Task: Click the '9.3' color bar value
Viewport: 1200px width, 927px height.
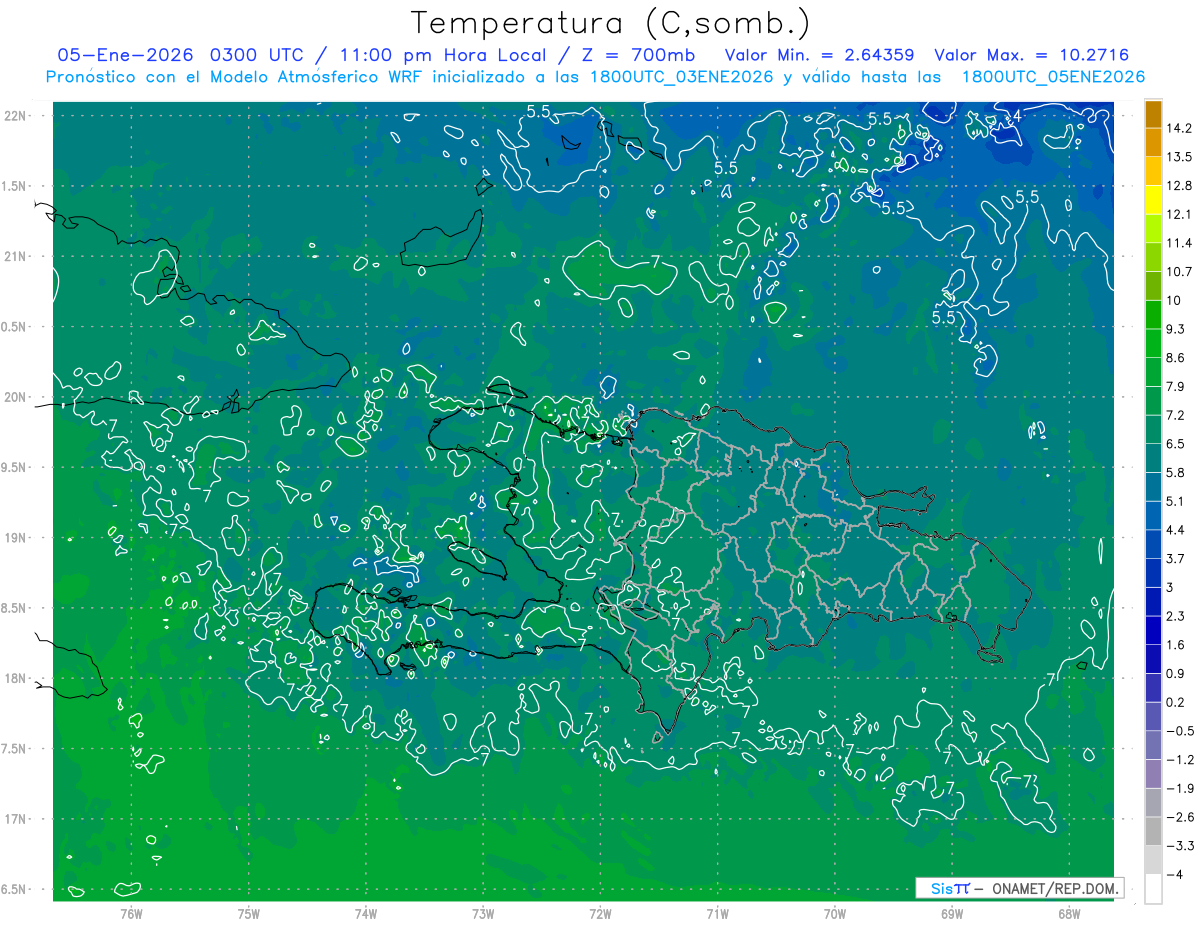Action: [1175, 328]
